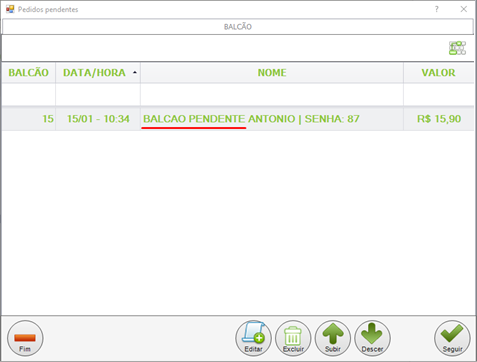Click the Fim button with red bar
This screenshot has width=477, height=362.
pyautogui.click(x=25, y=338)
